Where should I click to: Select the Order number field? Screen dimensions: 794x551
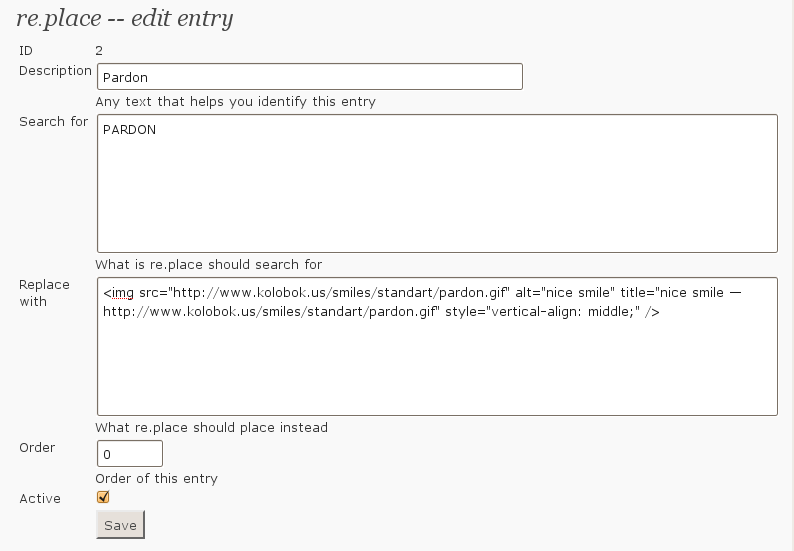click(130, 453)
